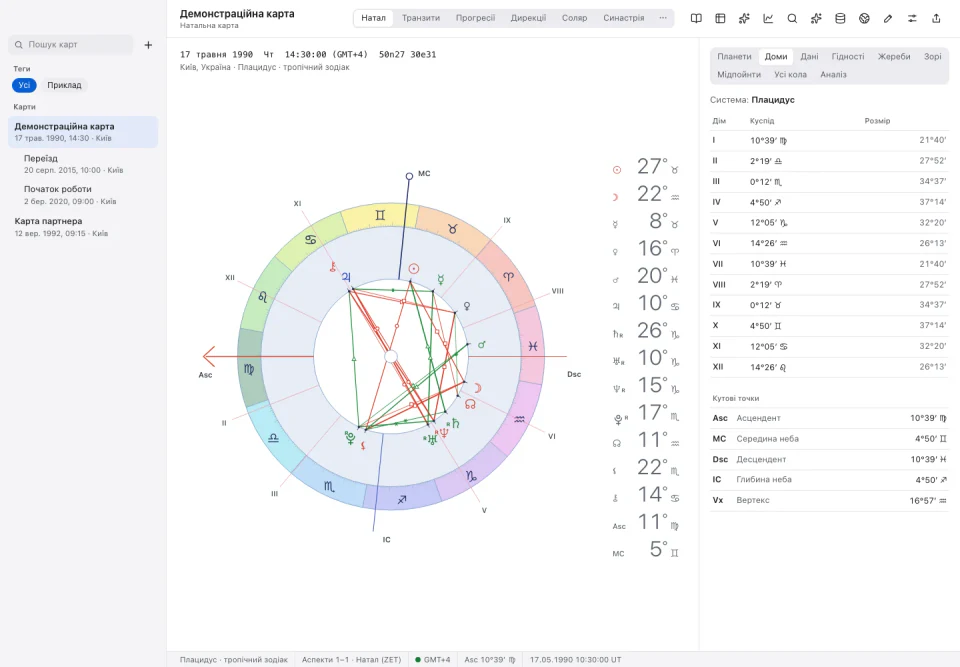Select house IV row 4°50′
The height and width of the screenshot is (667, 960).
tap(829, 202)
